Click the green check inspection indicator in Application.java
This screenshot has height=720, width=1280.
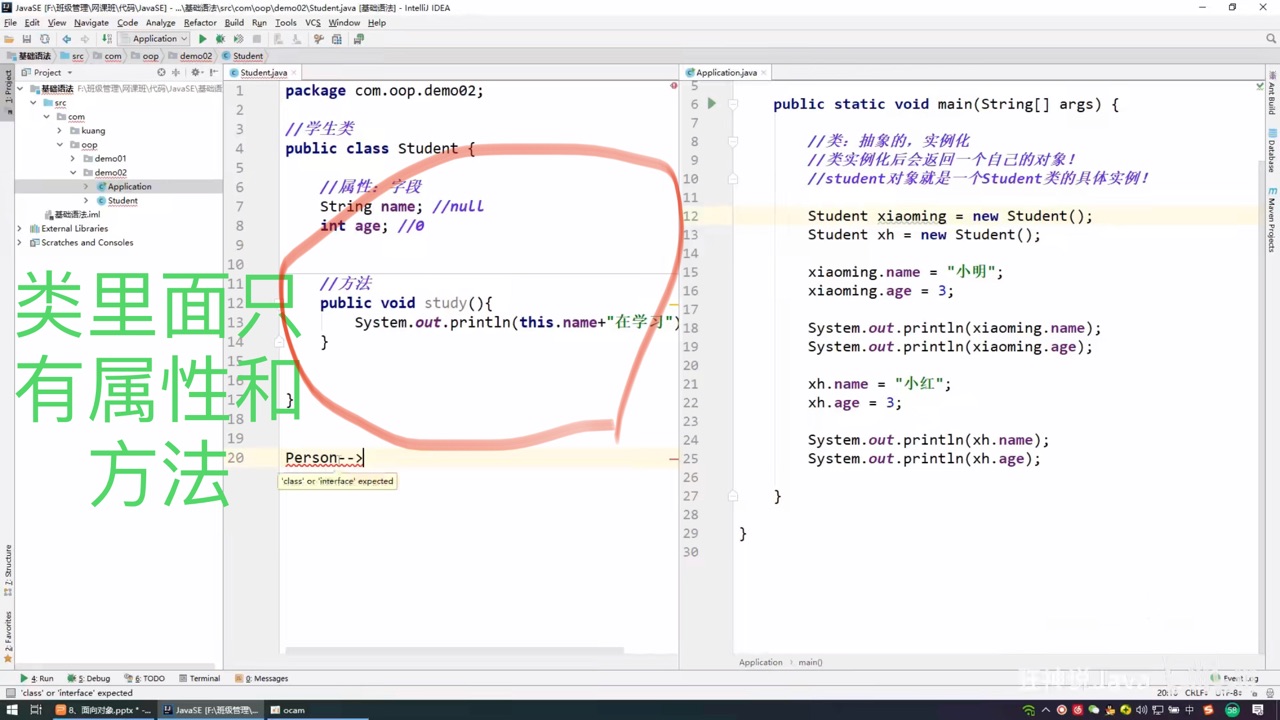tap(1259, 86)
